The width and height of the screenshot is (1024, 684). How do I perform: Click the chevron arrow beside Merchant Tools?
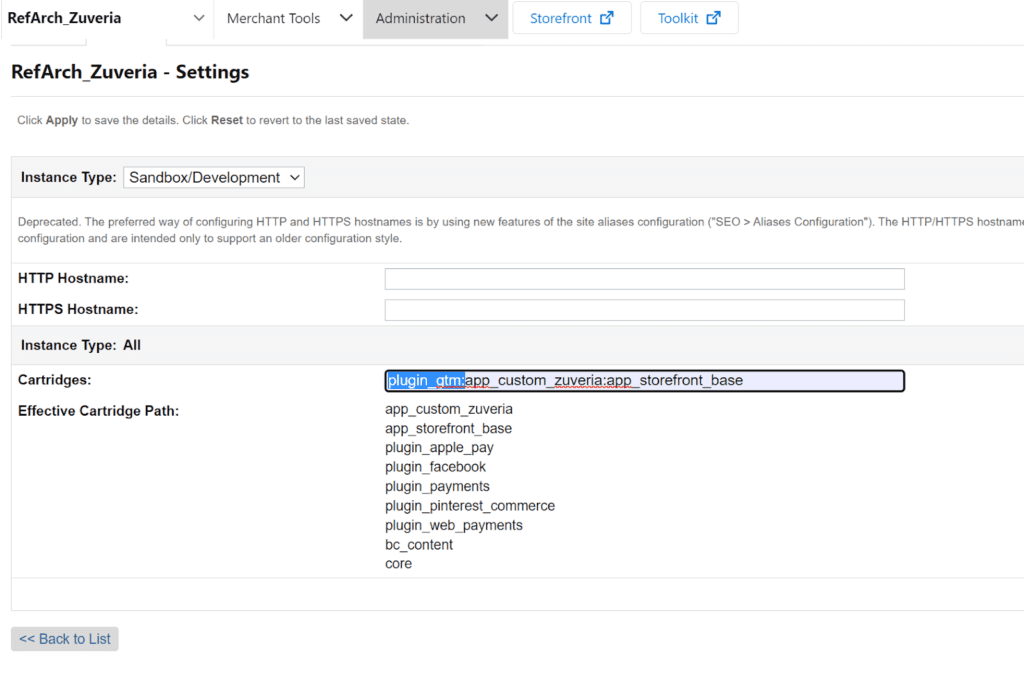point(346,18)
